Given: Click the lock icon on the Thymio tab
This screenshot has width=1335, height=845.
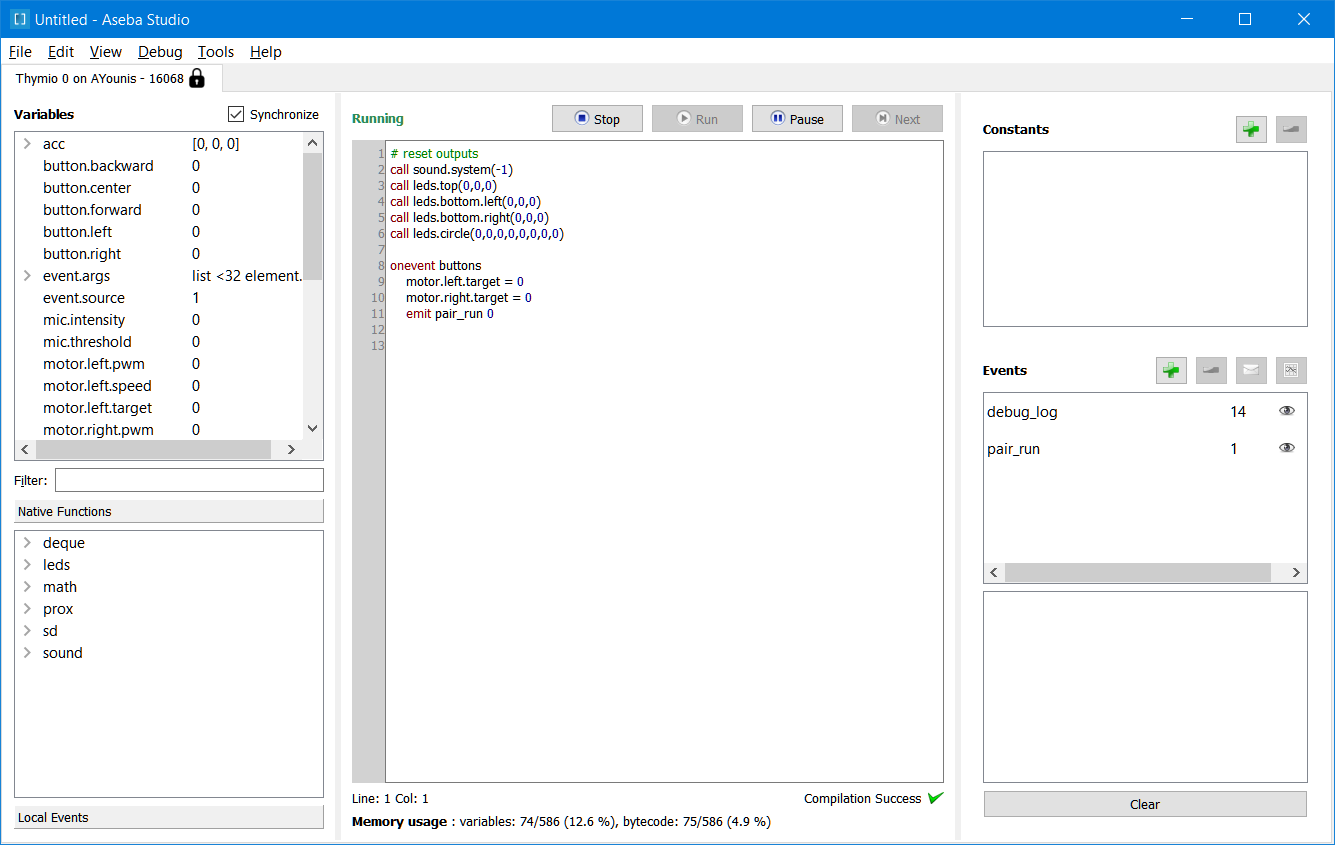Looking at the screenshot, I should click(196, 78).
